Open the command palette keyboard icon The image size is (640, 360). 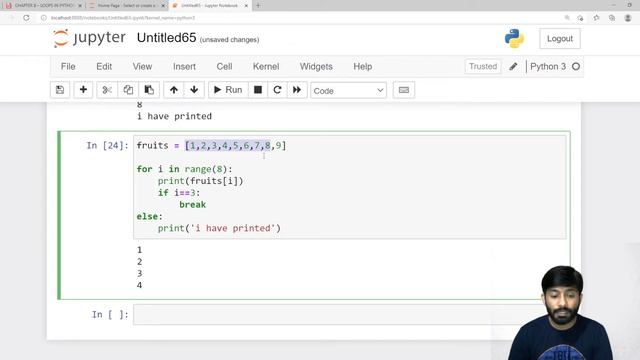[404, 90]
